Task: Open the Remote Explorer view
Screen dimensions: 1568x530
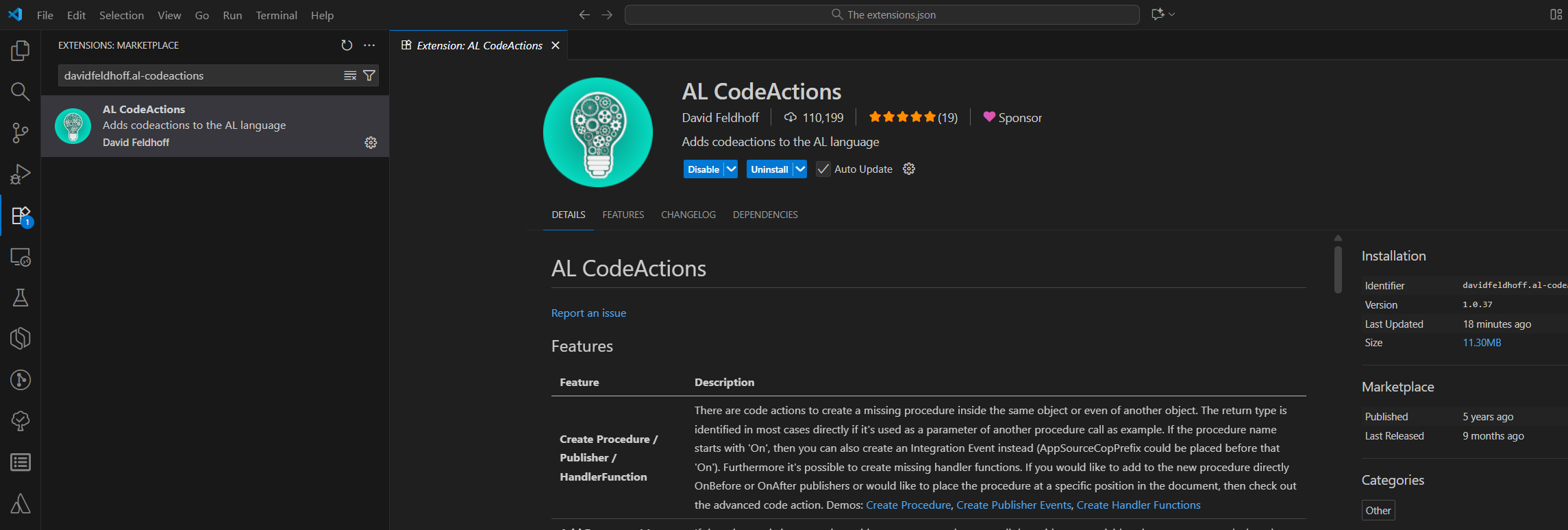Action: point(21,257)
